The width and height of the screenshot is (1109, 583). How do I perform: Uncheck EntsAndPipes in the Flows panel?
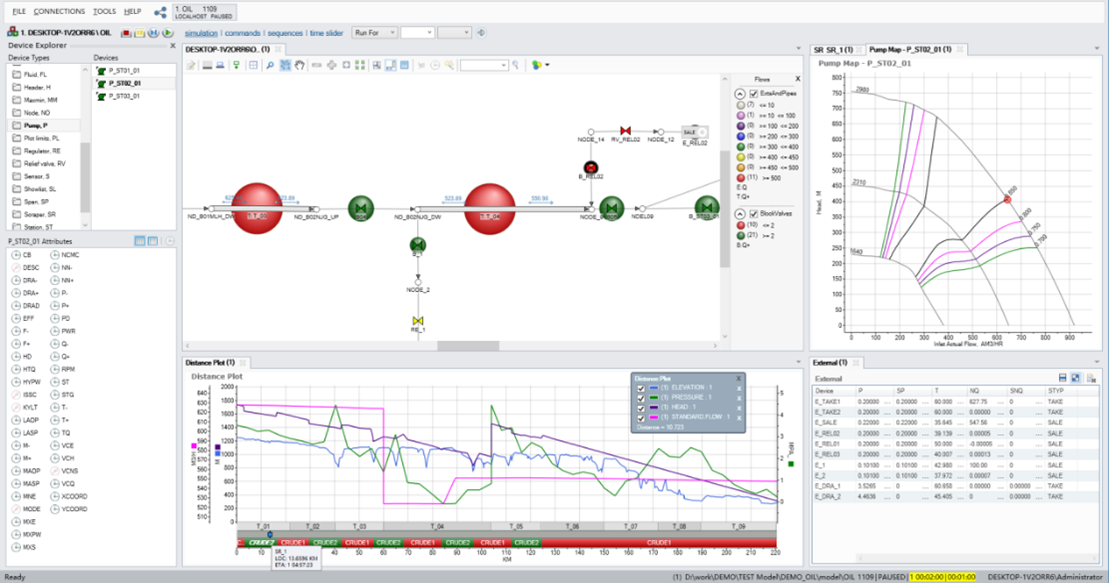[x=752, y=94]
